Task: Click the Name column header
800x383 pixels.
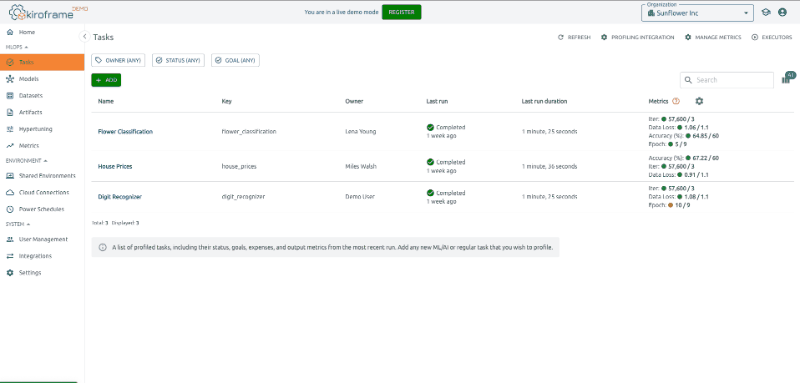Action: coord(106,101)
